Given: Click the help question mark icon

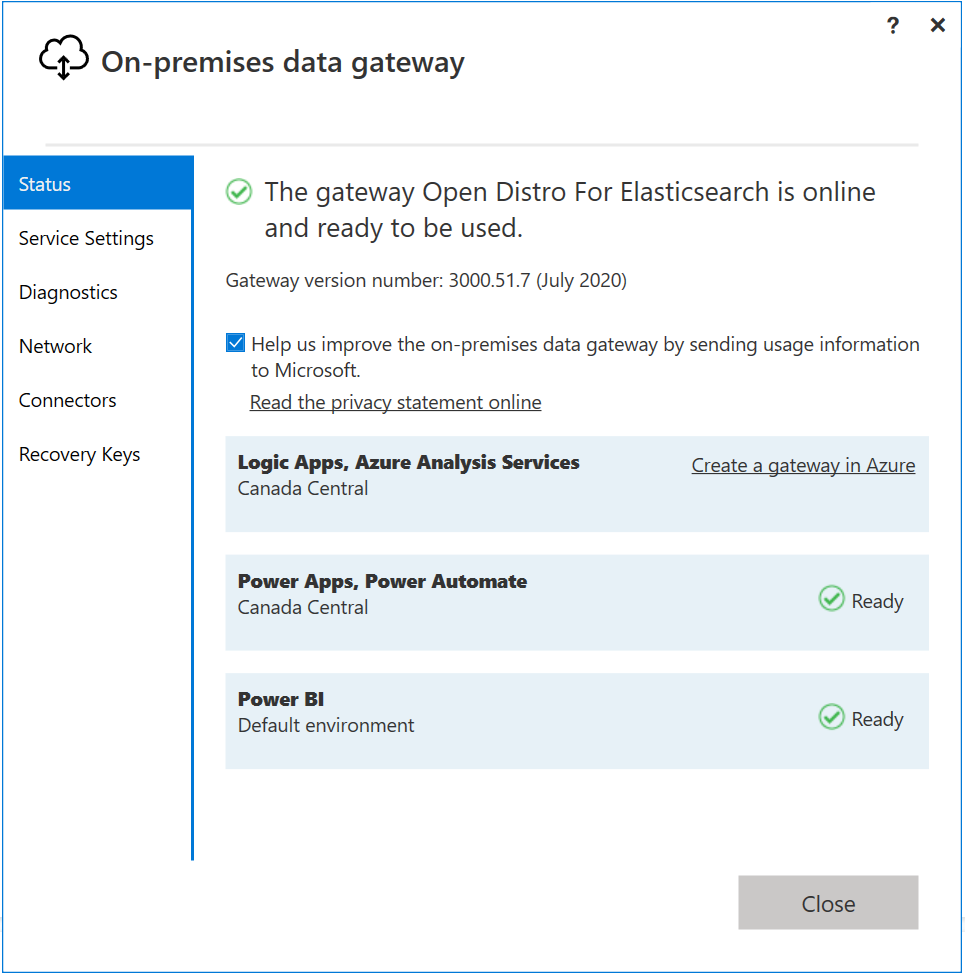Looking at the screenshot, I should tap(893, 26).
